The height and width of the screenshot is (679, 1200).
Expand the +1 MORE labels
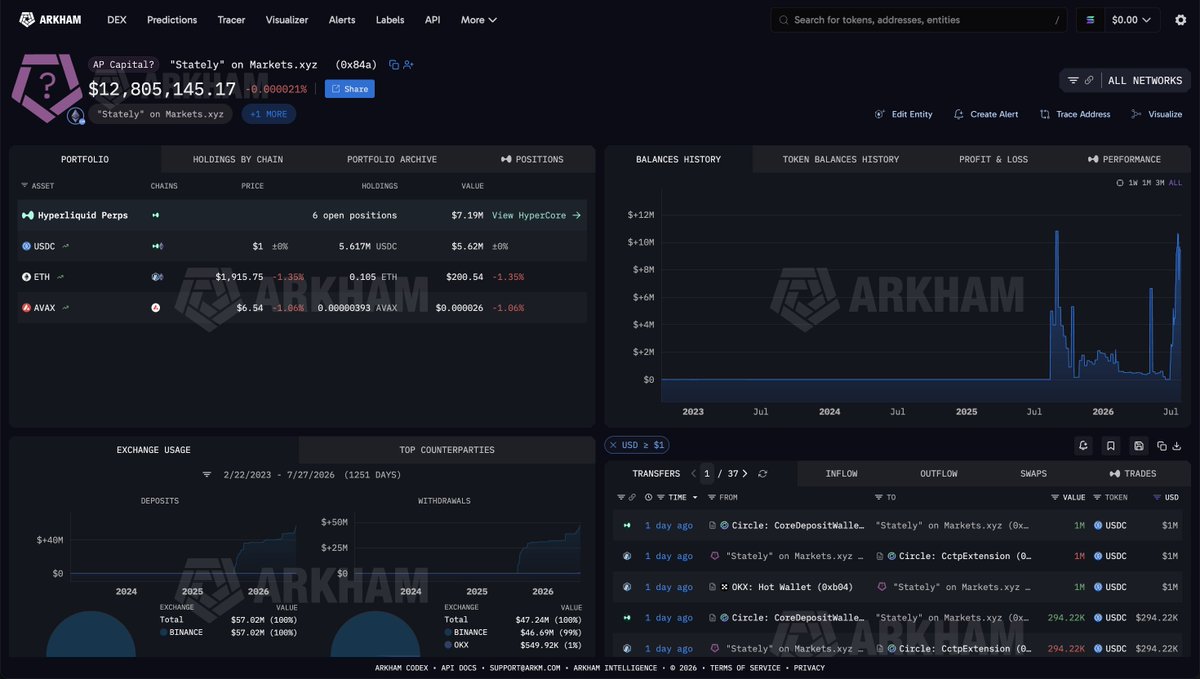coord(268,114)
